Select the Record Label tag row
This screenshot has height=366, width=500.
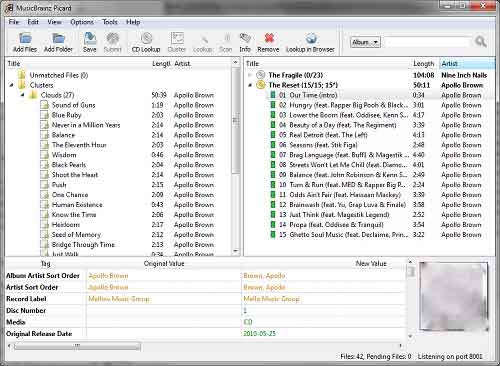click(205, 299)
